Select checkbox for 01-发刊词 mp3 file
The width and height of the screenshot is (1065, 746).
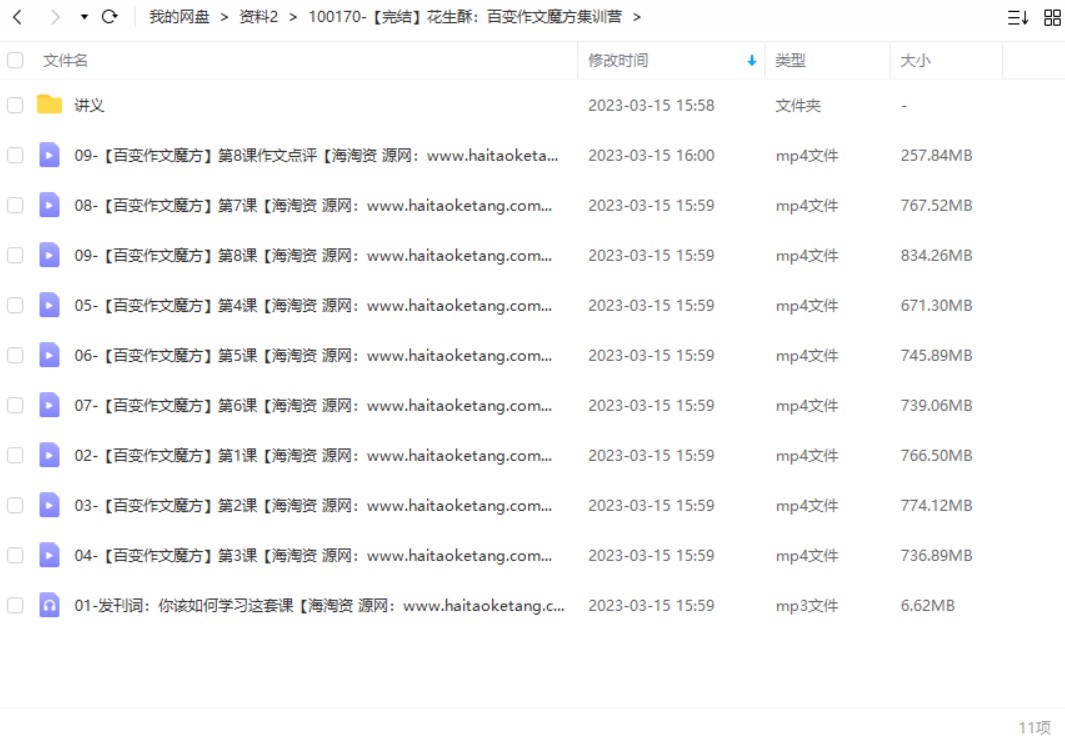coord(15,605)
